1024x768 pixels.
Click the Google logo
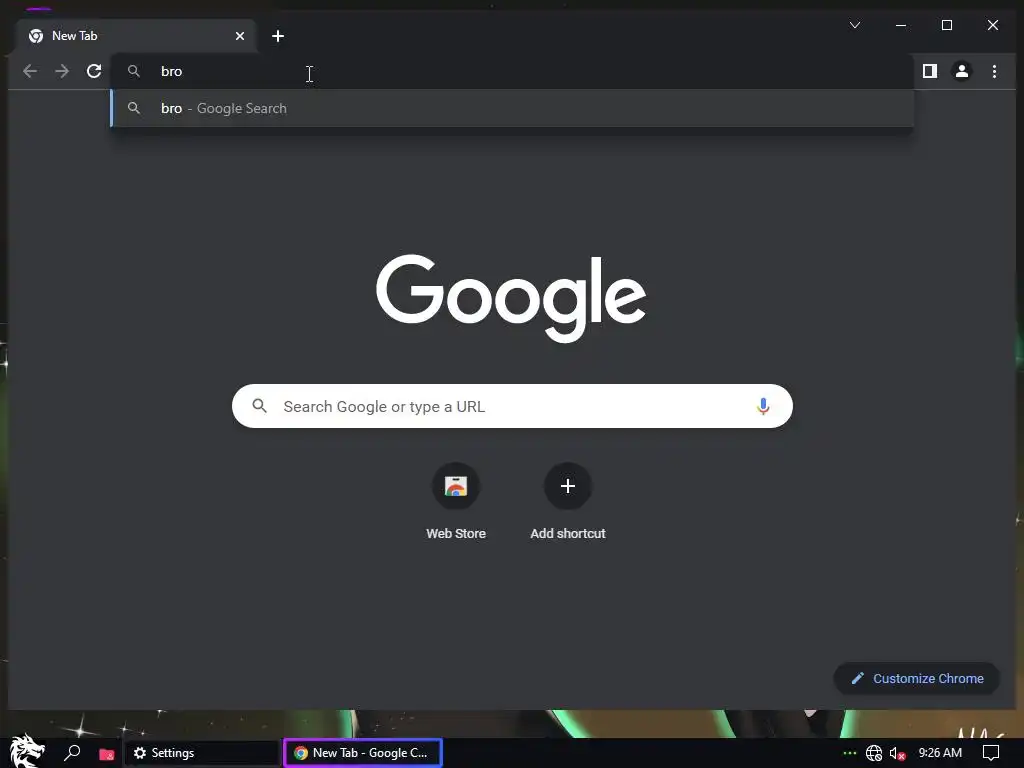coord(511,297)
